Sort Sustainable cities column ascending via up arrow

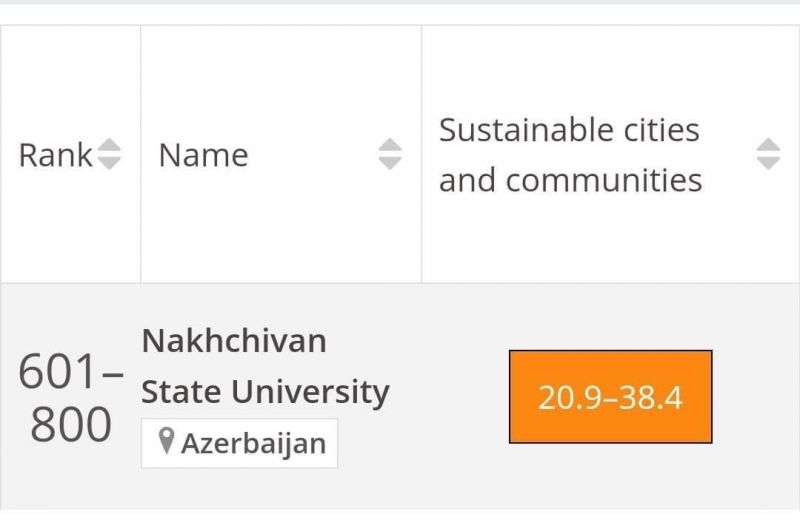(x=768, y=145)
